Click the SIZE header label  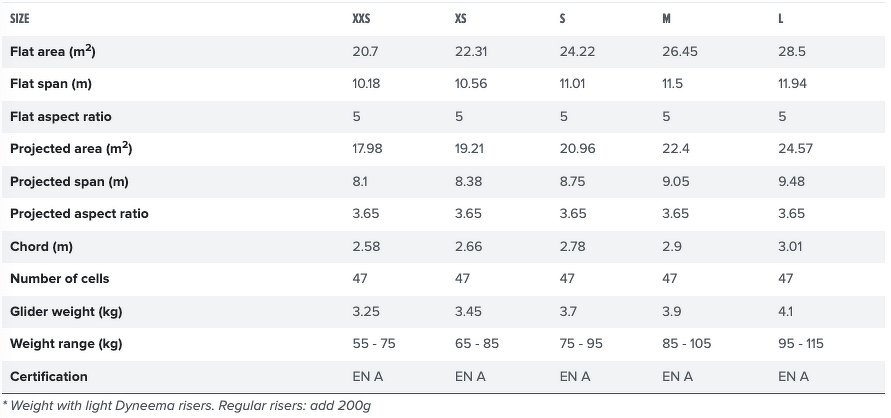20,19
